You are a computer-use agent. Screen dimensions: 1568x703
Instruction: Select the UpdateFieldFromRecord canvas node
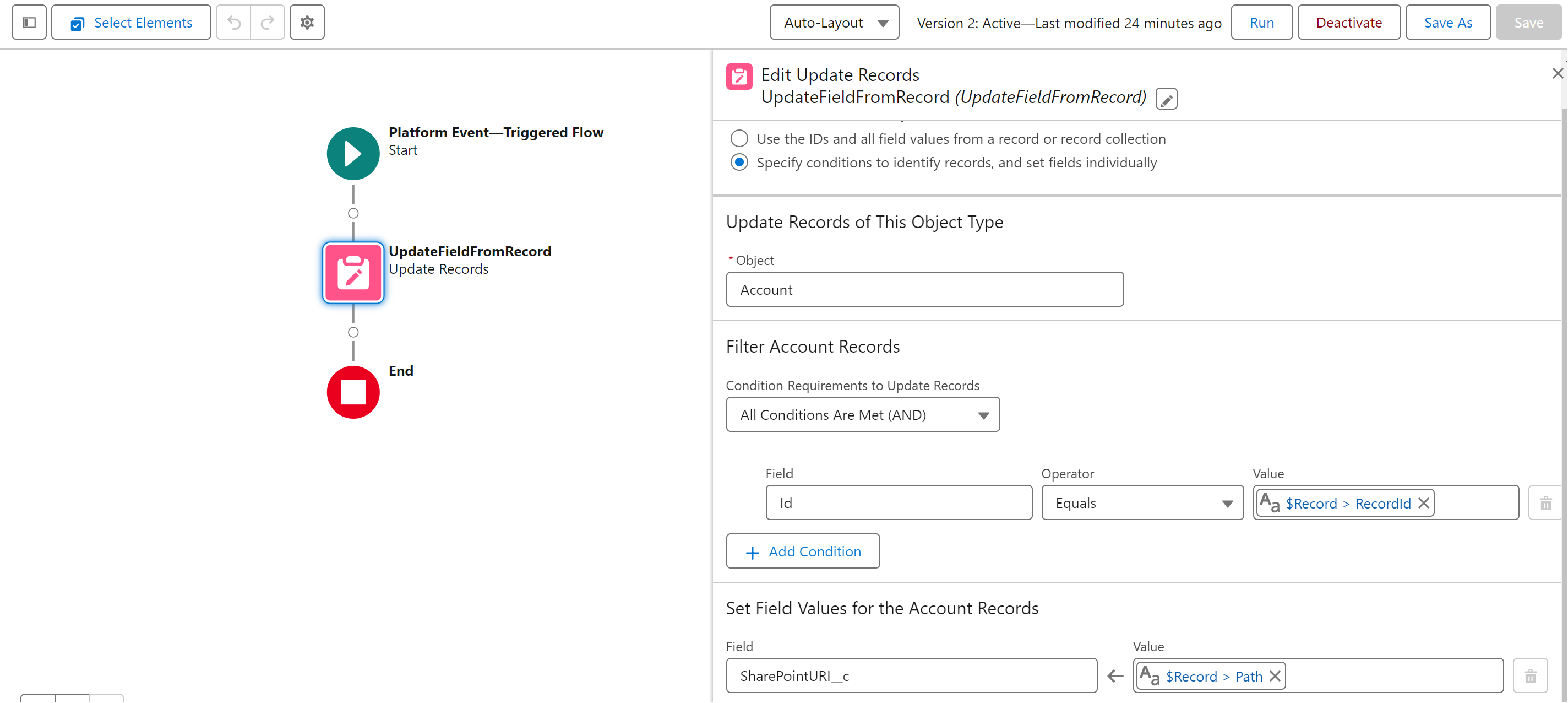[x=353, y=272]
